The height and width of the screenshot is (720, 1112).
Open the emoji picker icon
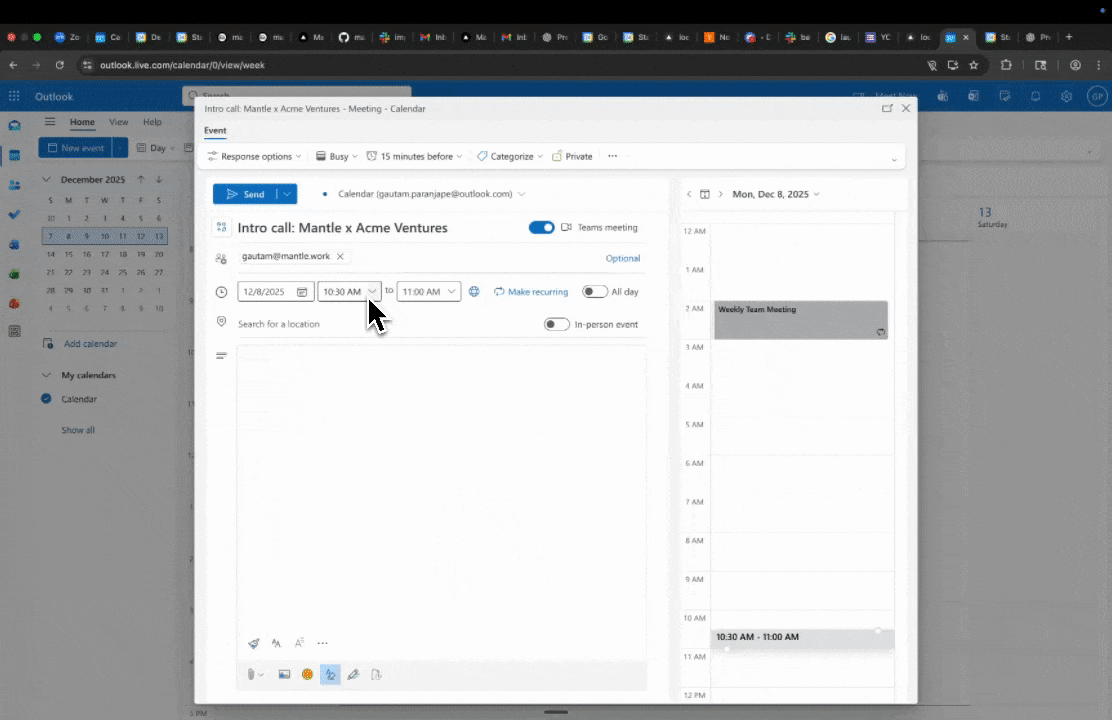click(x=307, y=675)
